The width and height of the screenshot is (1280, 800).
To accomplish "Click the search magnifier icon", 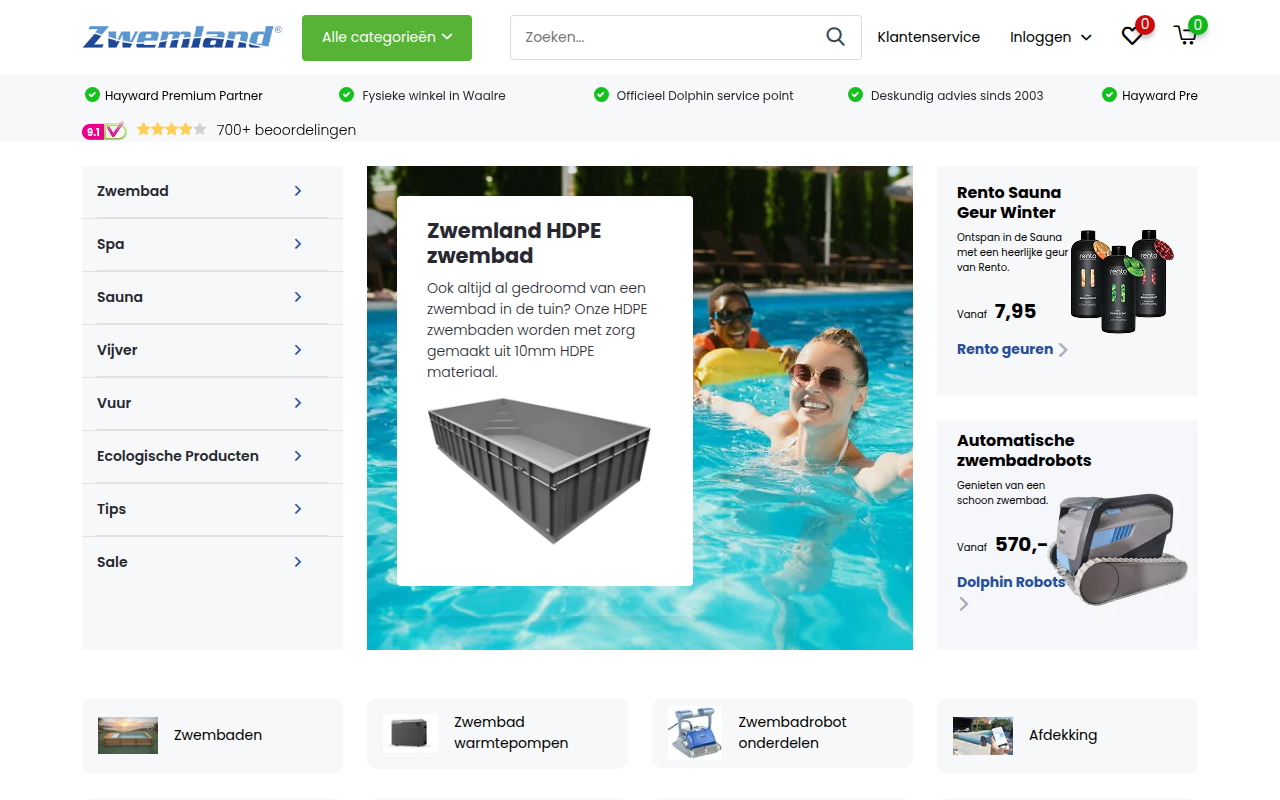I will (836, 37).
